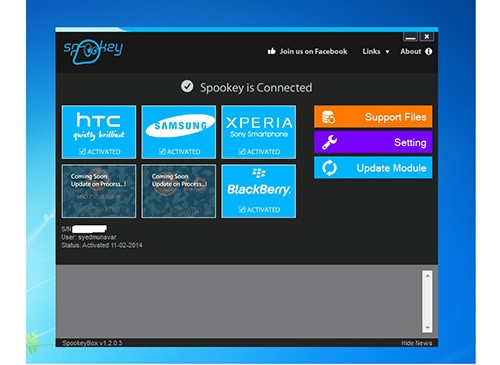Click the second Coming Soon tile
This screenshot has height=365, width=500.
click(x=179, y=191)
